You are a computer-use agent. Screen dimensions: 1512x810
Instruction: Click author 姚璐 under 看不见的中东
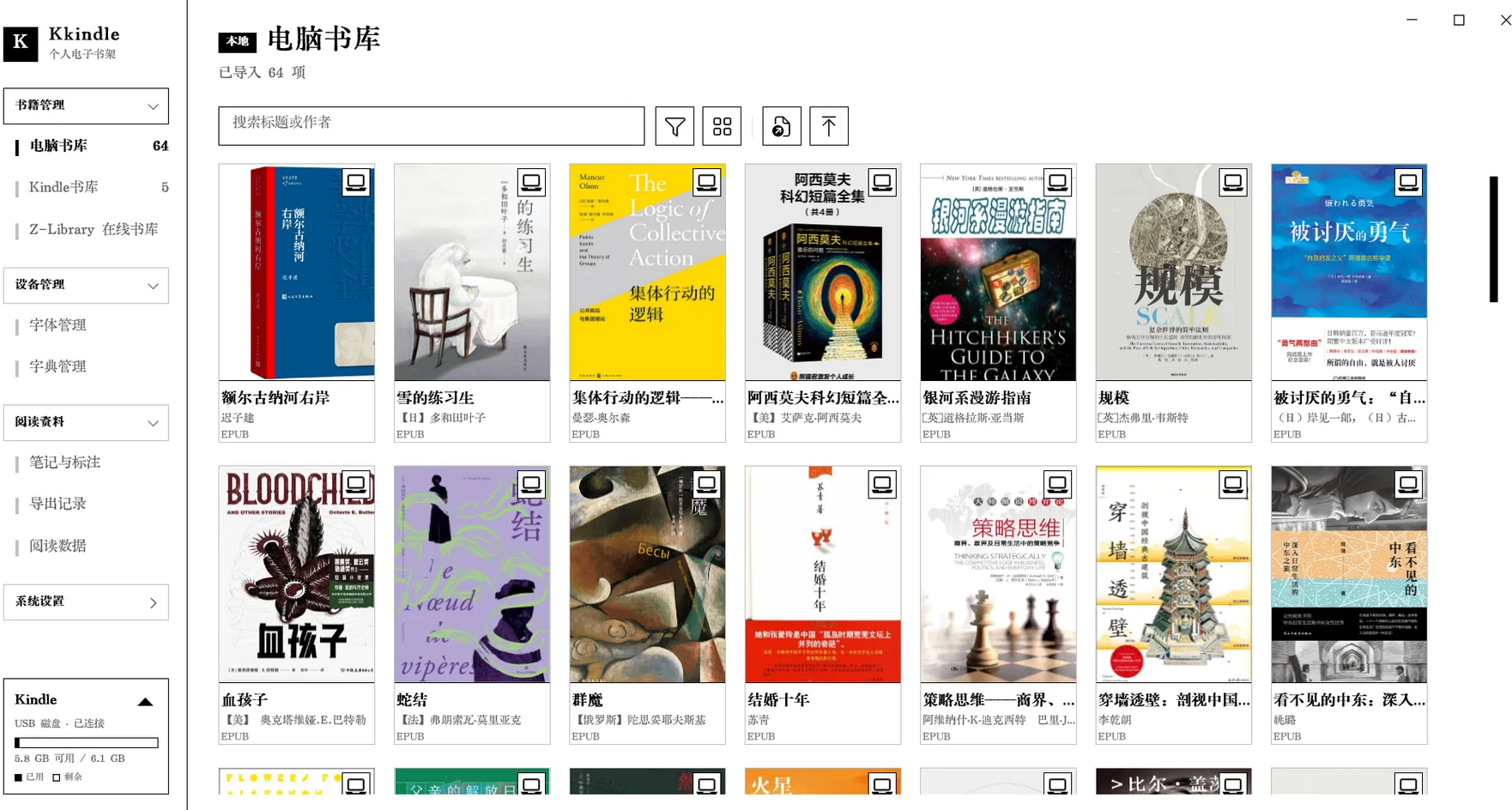click(1285, 720)
